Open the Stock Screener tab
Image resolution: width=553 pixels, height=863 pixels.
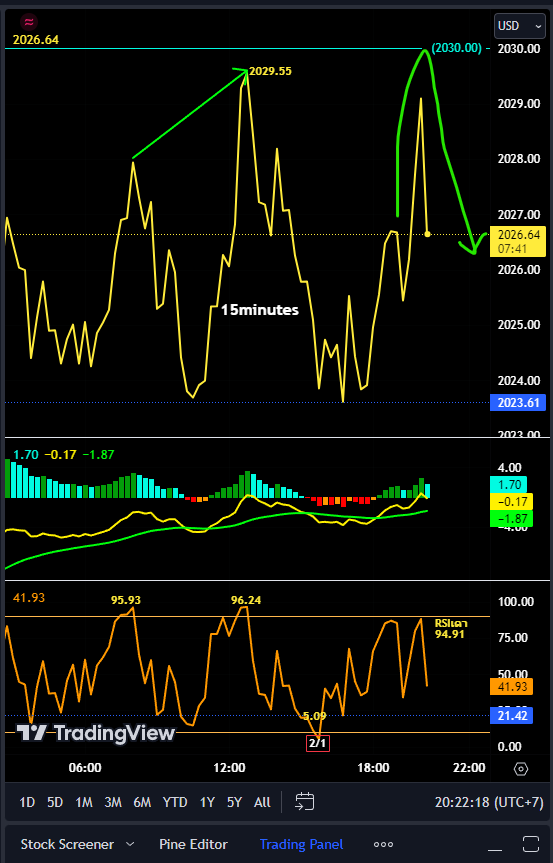pos(67,844)
